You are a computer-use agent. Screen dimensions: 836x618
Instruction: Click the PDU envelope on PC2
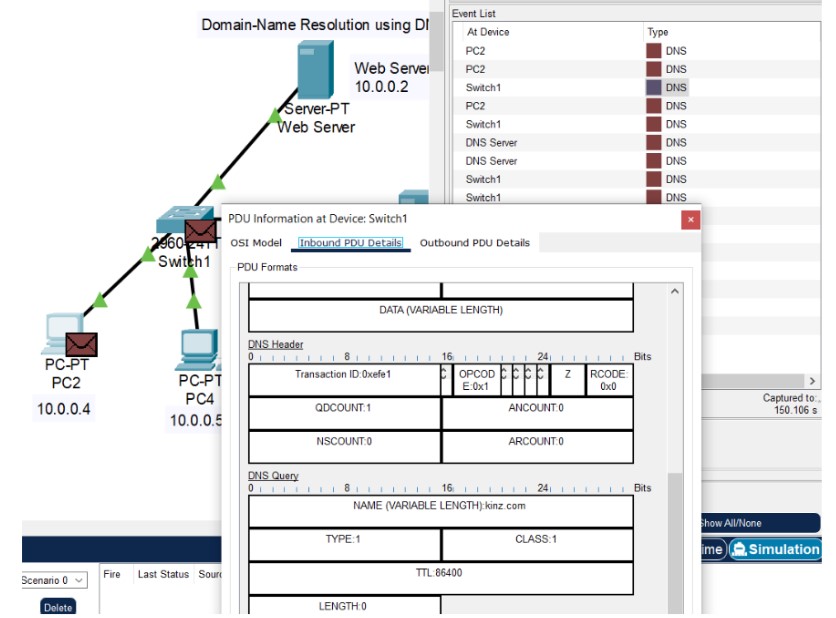click(x=81, y=345)
